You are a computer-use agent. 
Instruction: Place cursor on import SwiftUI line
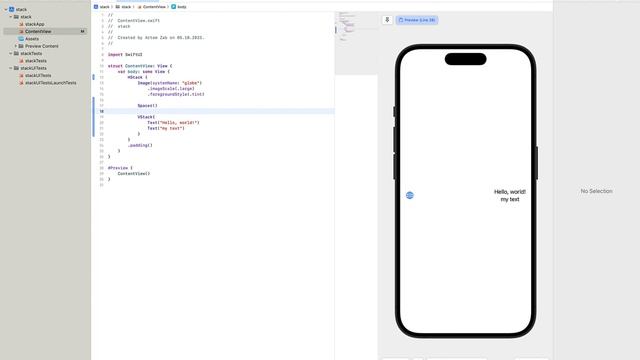coord(125,55)
